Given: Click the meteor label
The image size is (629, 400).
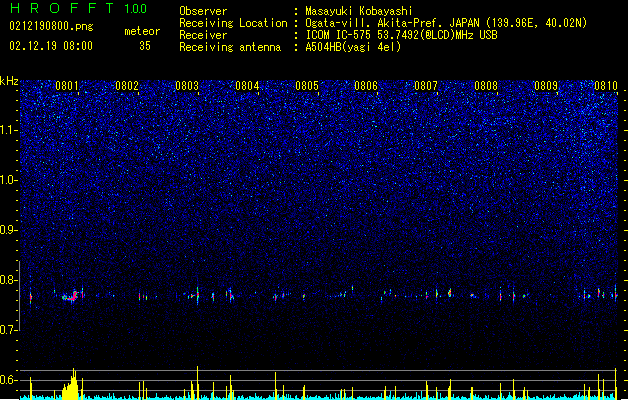Looking at the screenshot, I should click(142, 31).
